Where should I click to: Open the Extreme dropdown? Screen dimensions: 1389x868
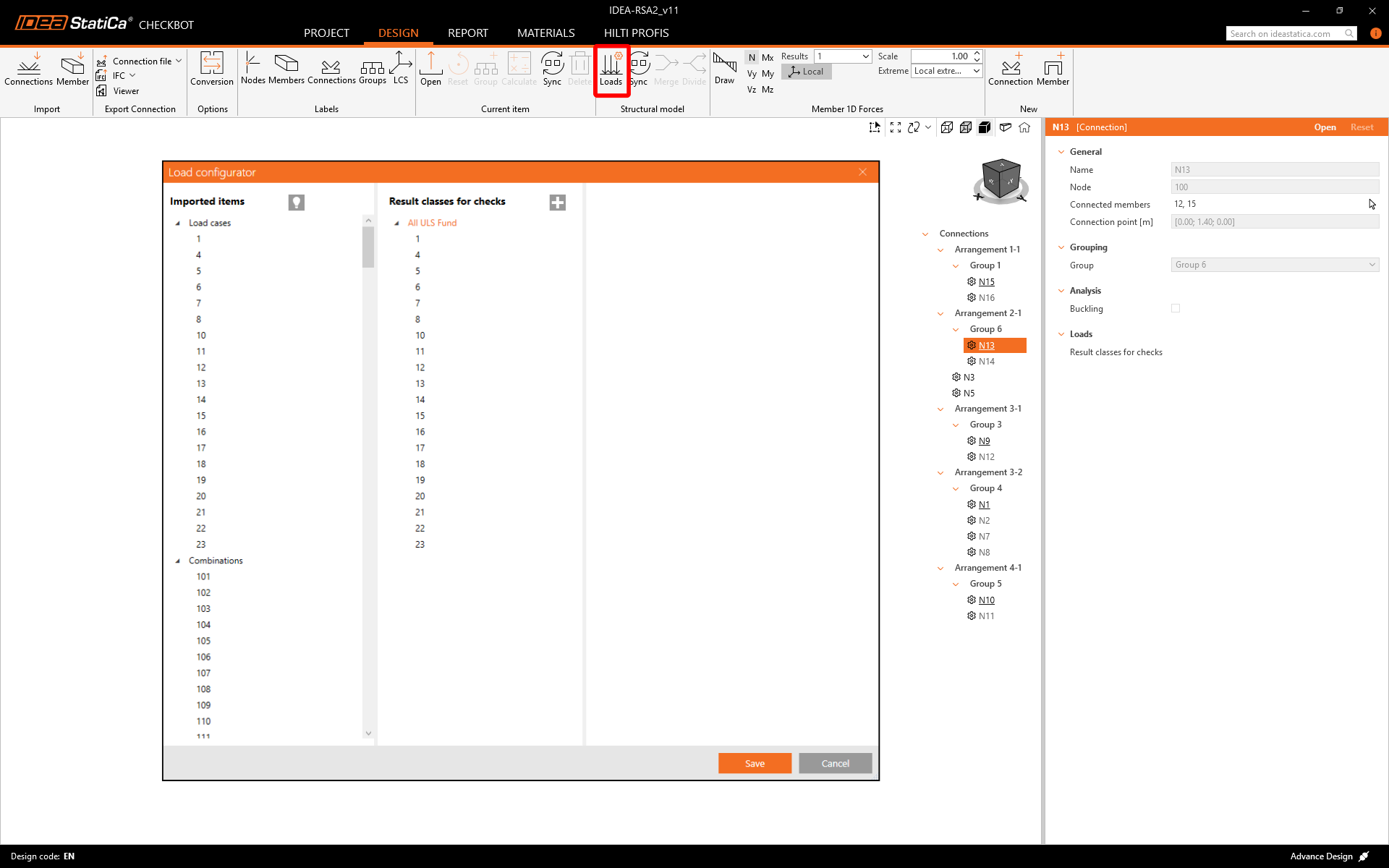tap(946, 71)
